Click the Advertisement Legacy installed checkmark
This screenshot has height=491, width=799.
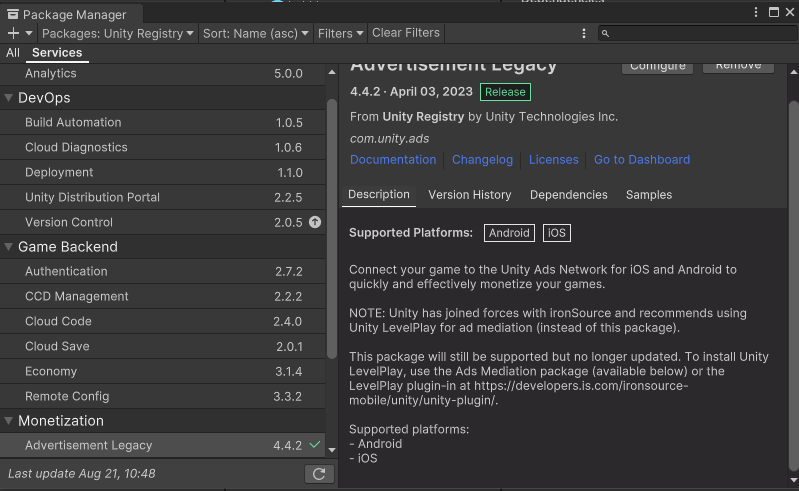tap(315, 445)
